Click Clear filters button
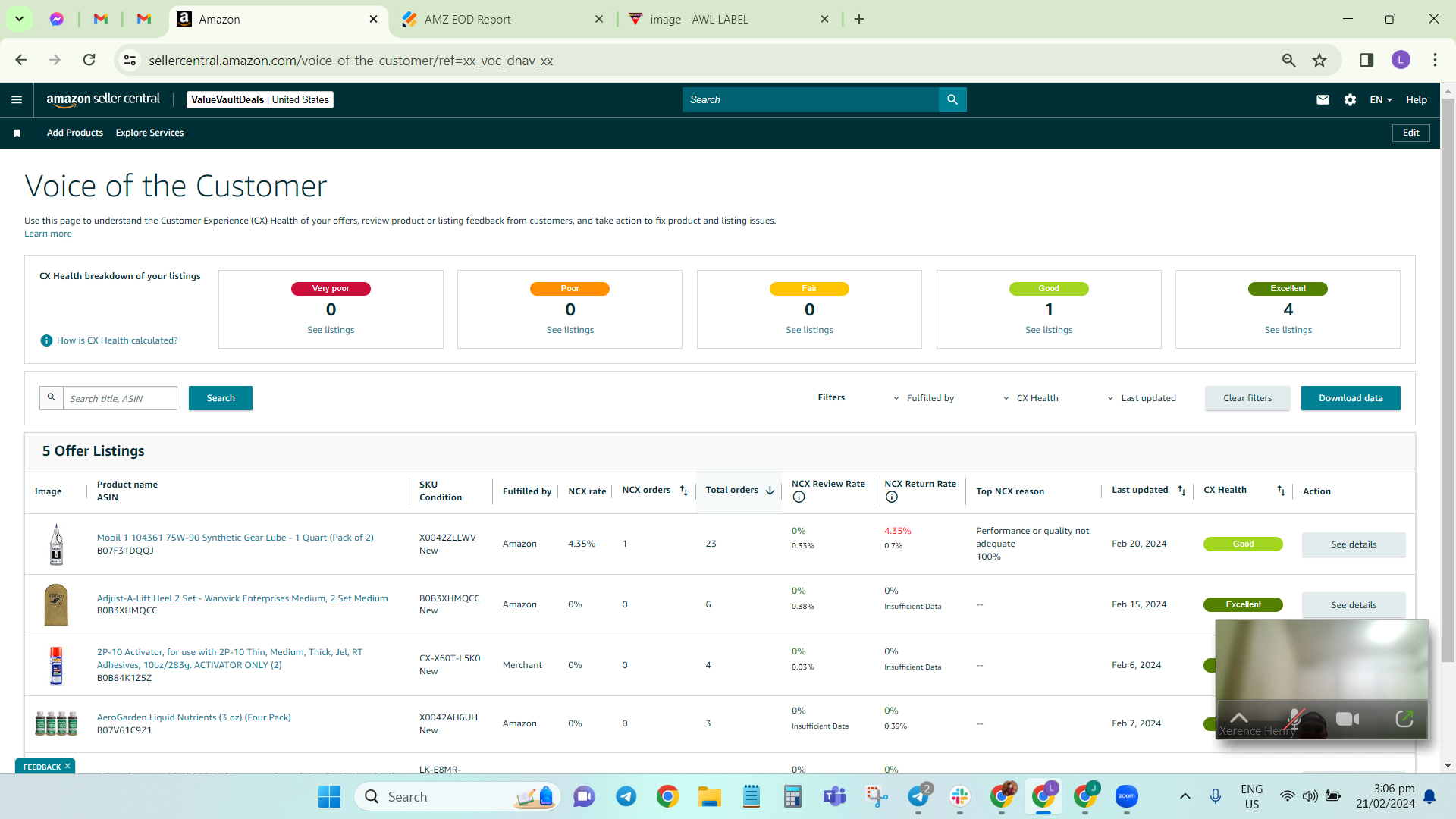The image size is (1456, 819). [x=1247, y=398]
